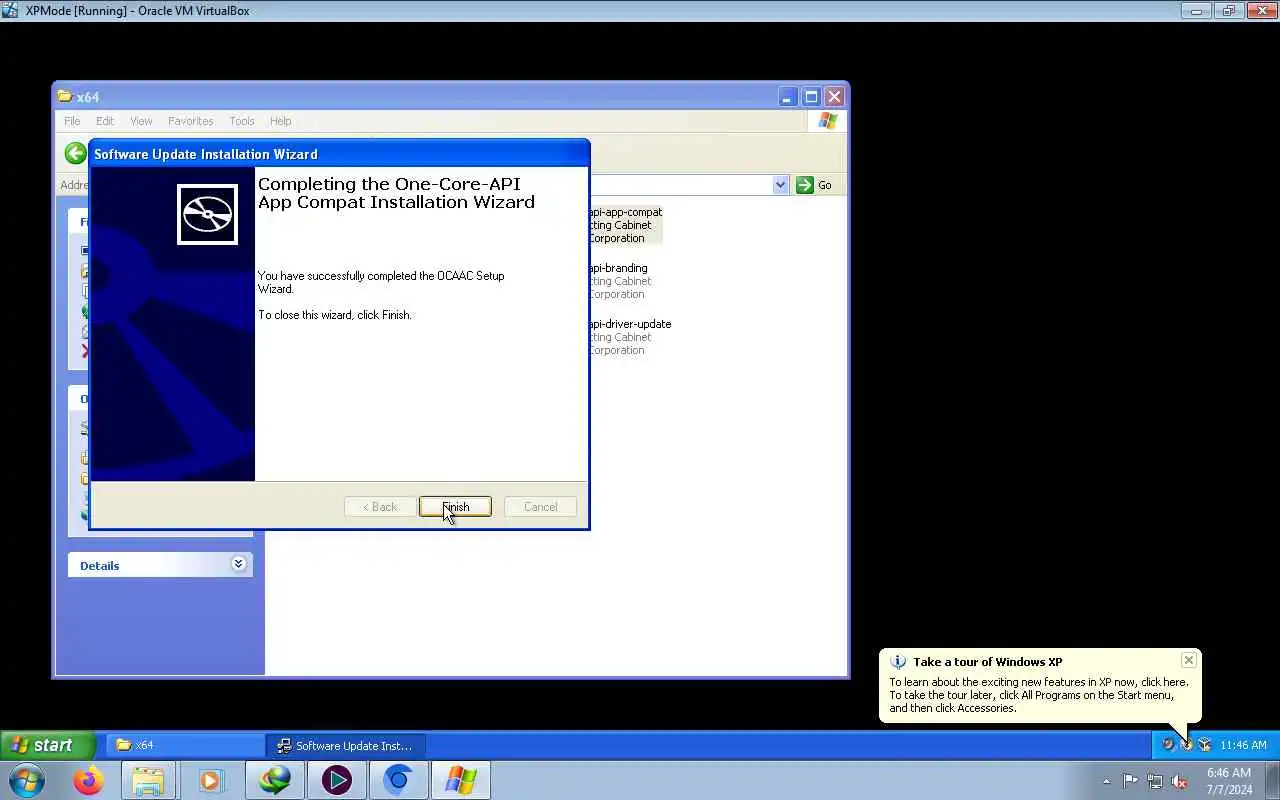Viewport: 1280px width, 800px height.
Task: Close the x64 Explorer window
Action: tap(835, 97)
